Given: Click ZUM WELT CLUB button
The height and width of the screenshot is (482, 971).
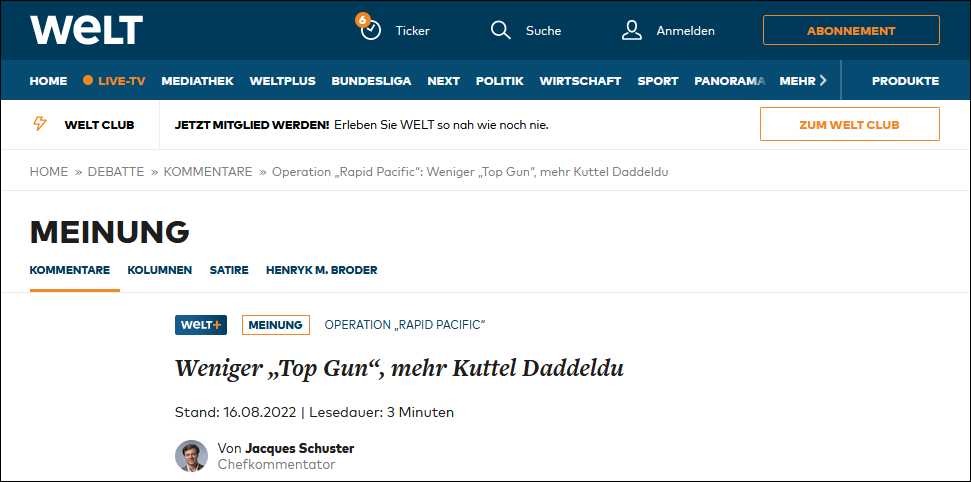Looking at the screenshot, I should [x=850, y=124].
